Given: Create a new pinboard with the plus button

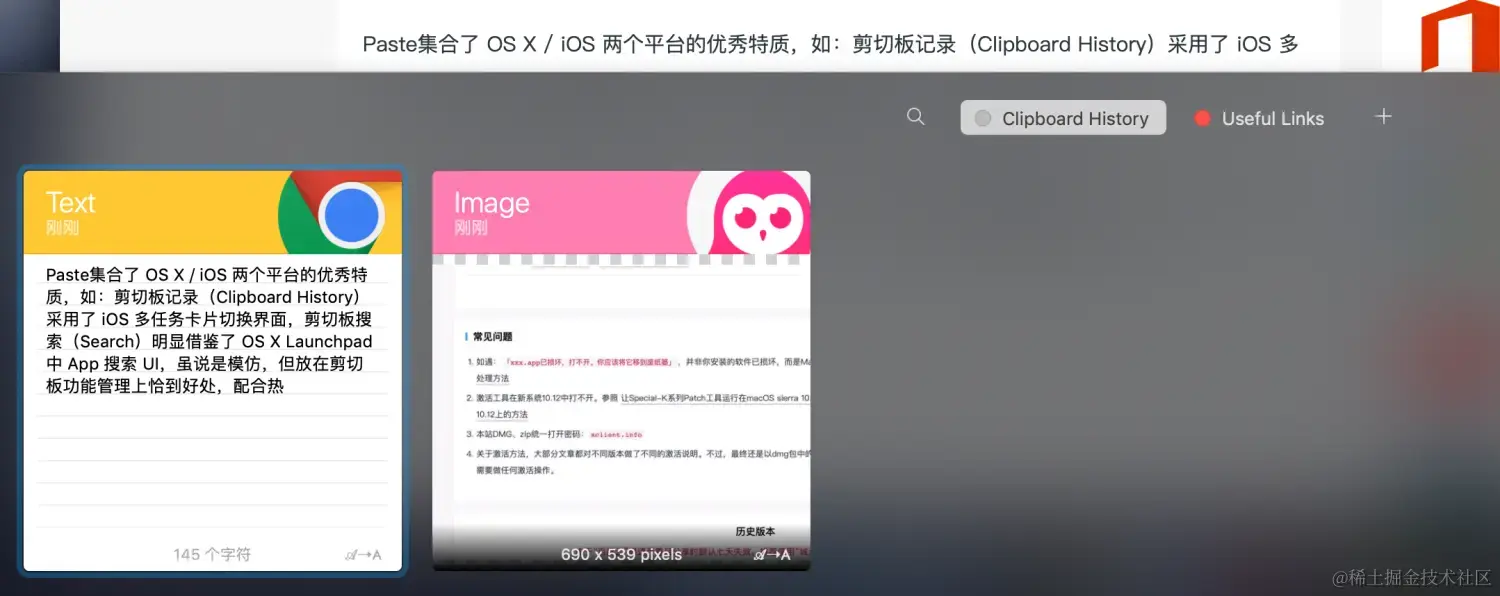Looking at the screenshot, I should [1383, 115].
